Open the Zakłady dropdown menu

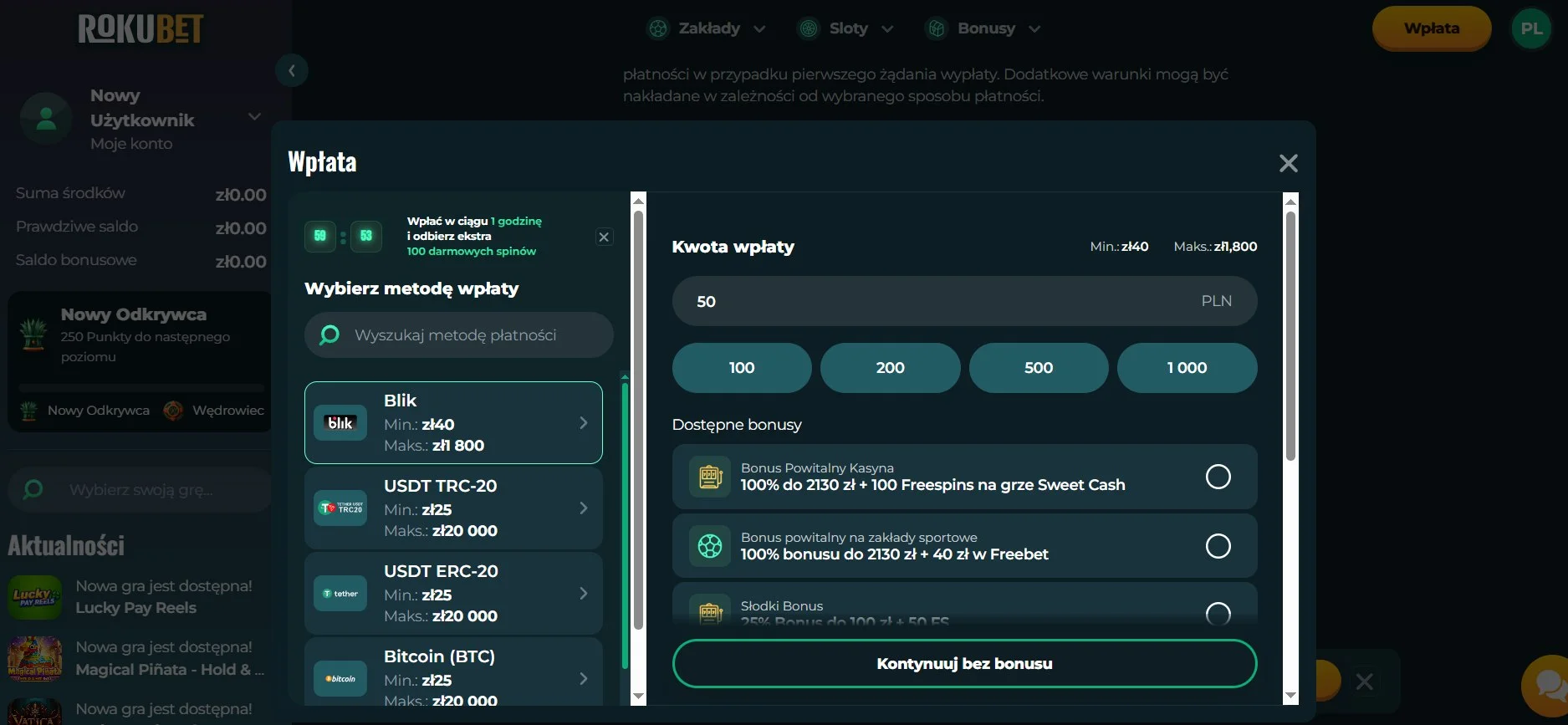tap(707, 28)
